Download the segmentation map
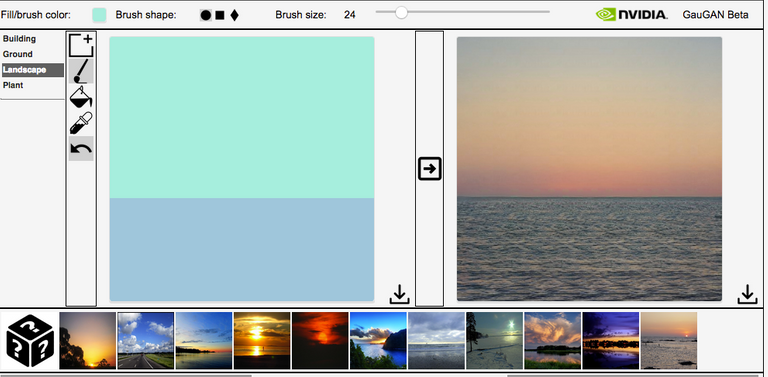The height and width of the screenshot is (377, 768). (400, 294)
